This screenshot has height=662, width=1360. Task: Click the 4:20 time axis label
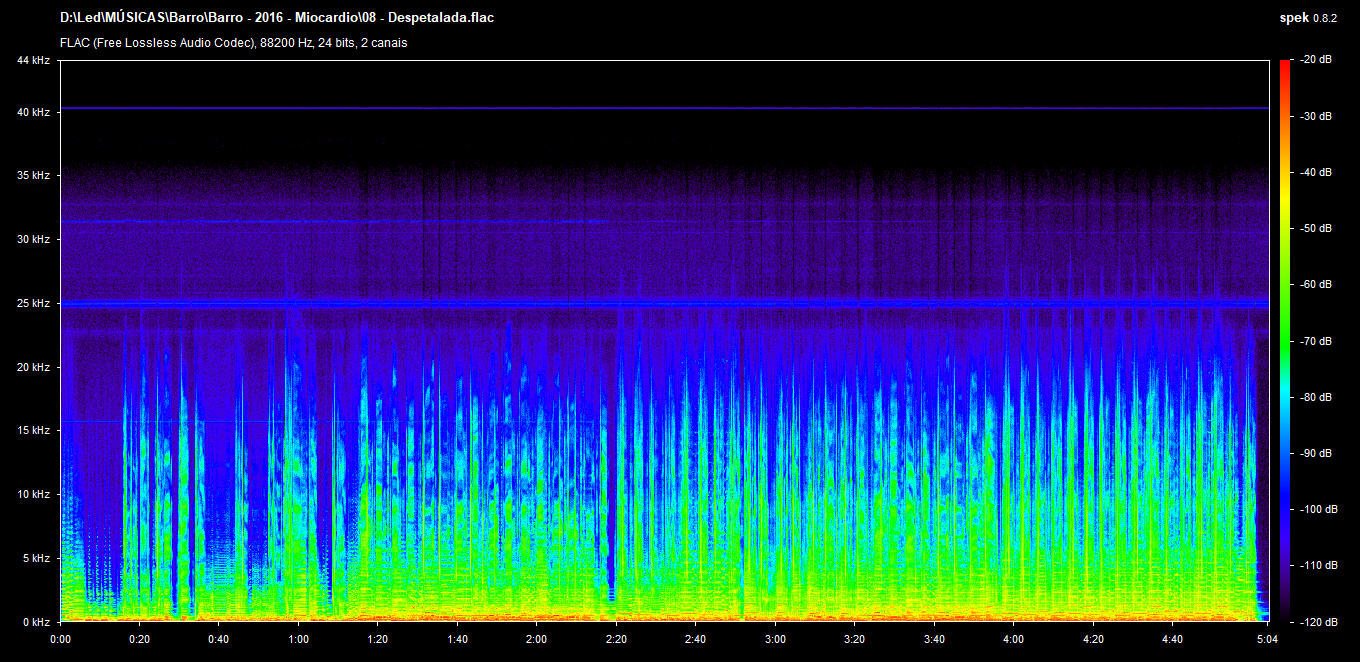coord(1093,638)
